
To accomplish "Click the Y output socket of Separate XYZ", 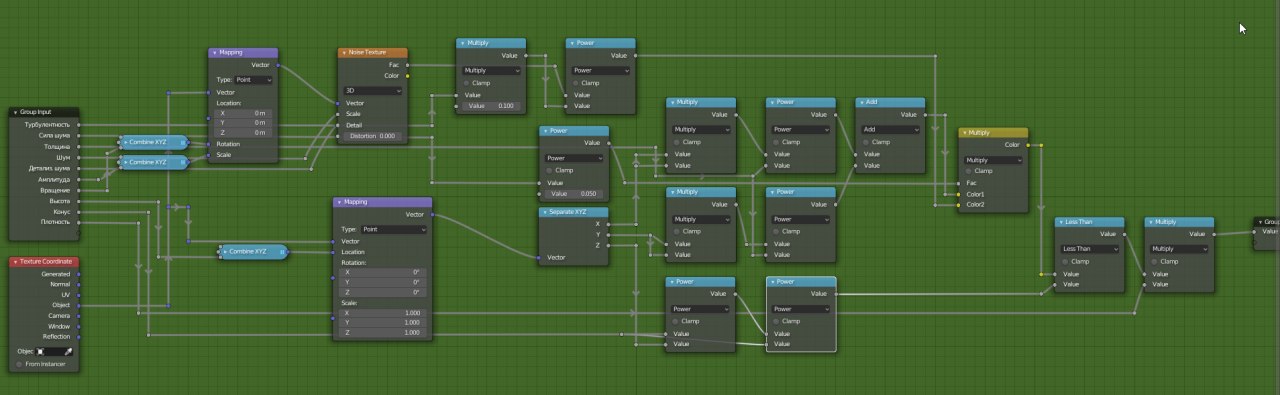I will pyautogui.click(x=609, y=235).
